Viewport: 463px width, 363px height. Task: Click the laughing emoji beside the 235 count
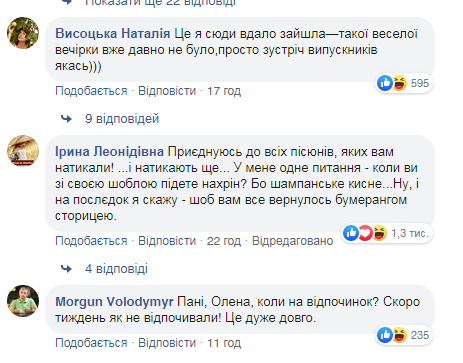pyautogui.click(x=399, y=335)
